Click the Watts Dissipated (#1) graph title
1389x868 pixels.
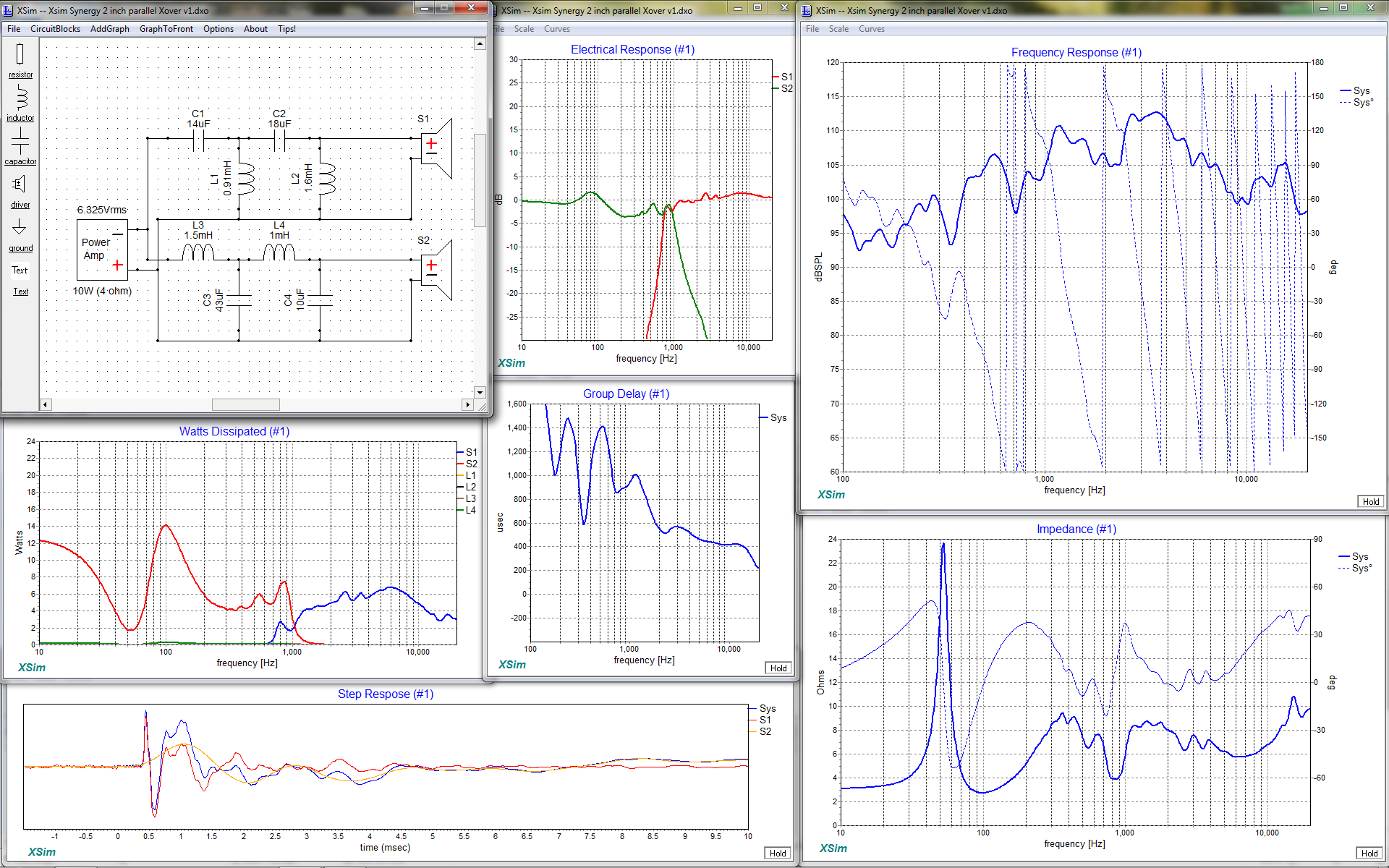[x=234, y=431]
